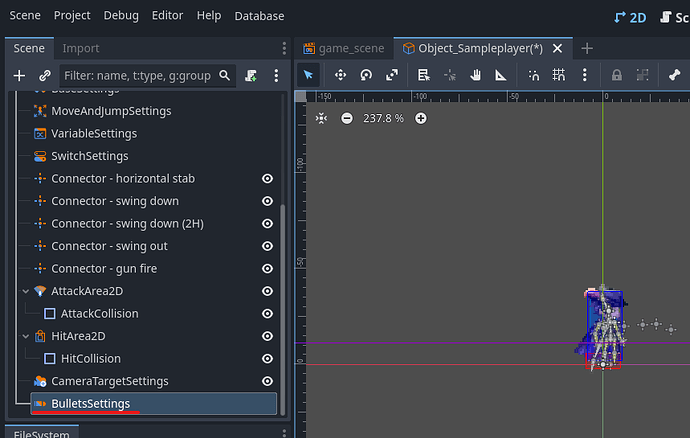Select the MoveAndJumpSettings node
The height and width of the screenshot is (438, 690).
tap(111, 111)
